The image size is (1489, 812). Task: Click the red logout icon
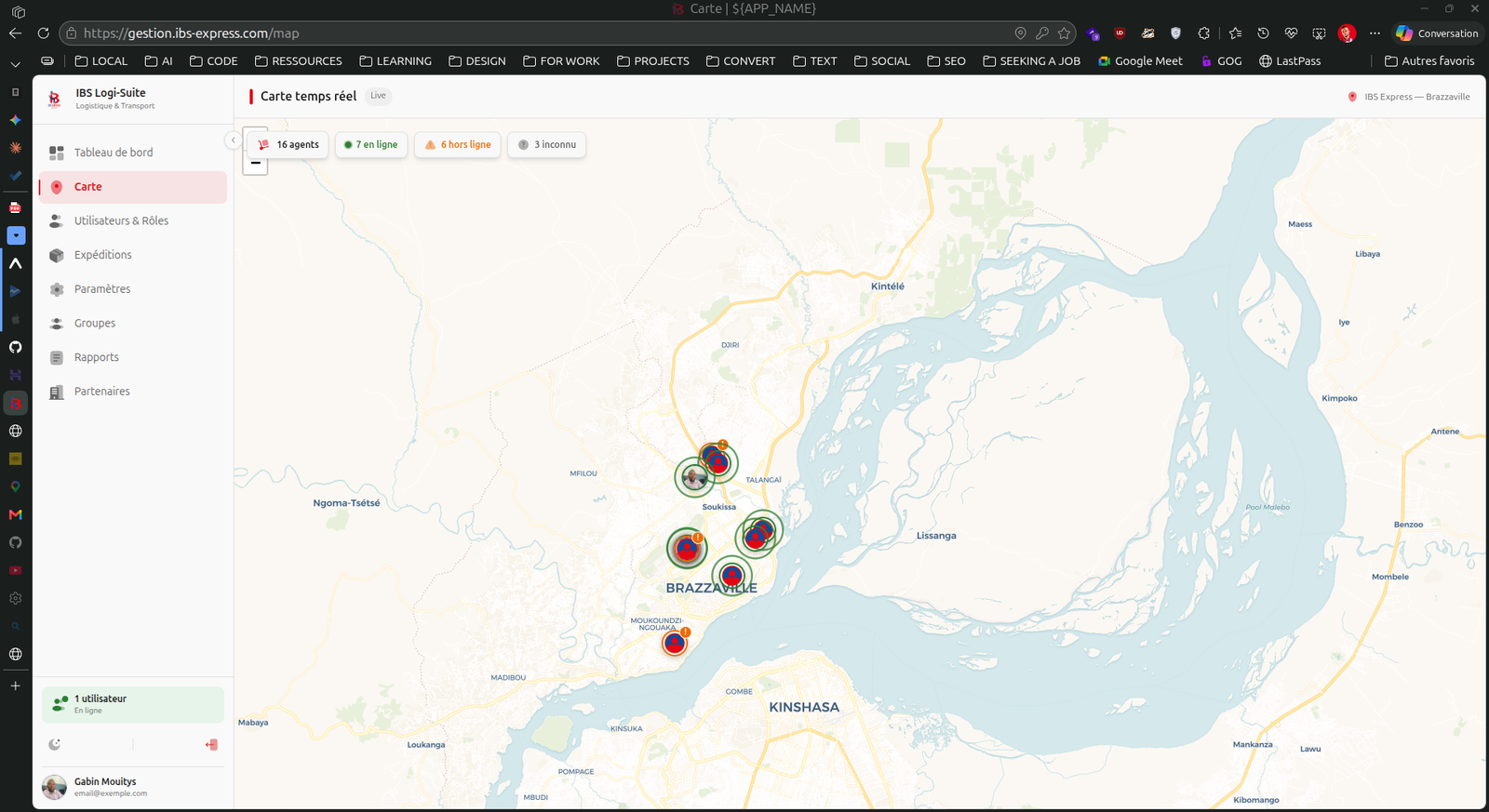pyautogui.click(x=211, y=744)
